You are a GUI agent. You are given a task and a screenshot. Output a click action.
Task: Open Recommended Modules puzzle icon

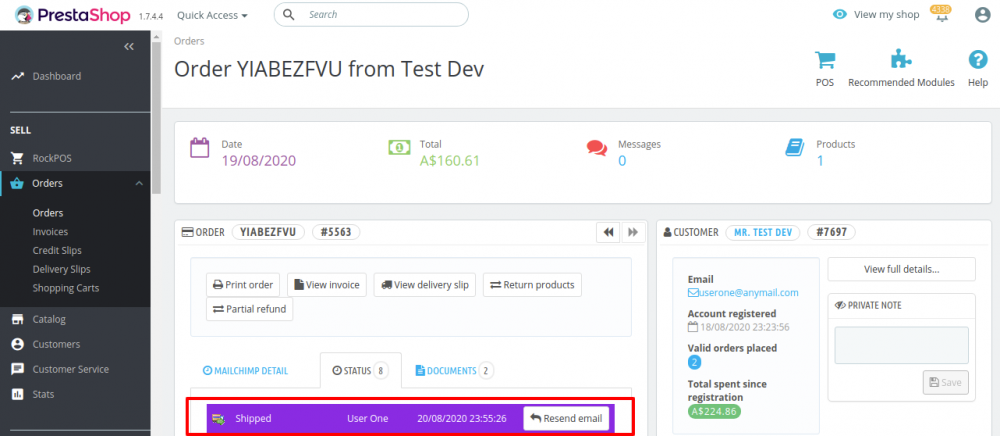coord(901,60)
